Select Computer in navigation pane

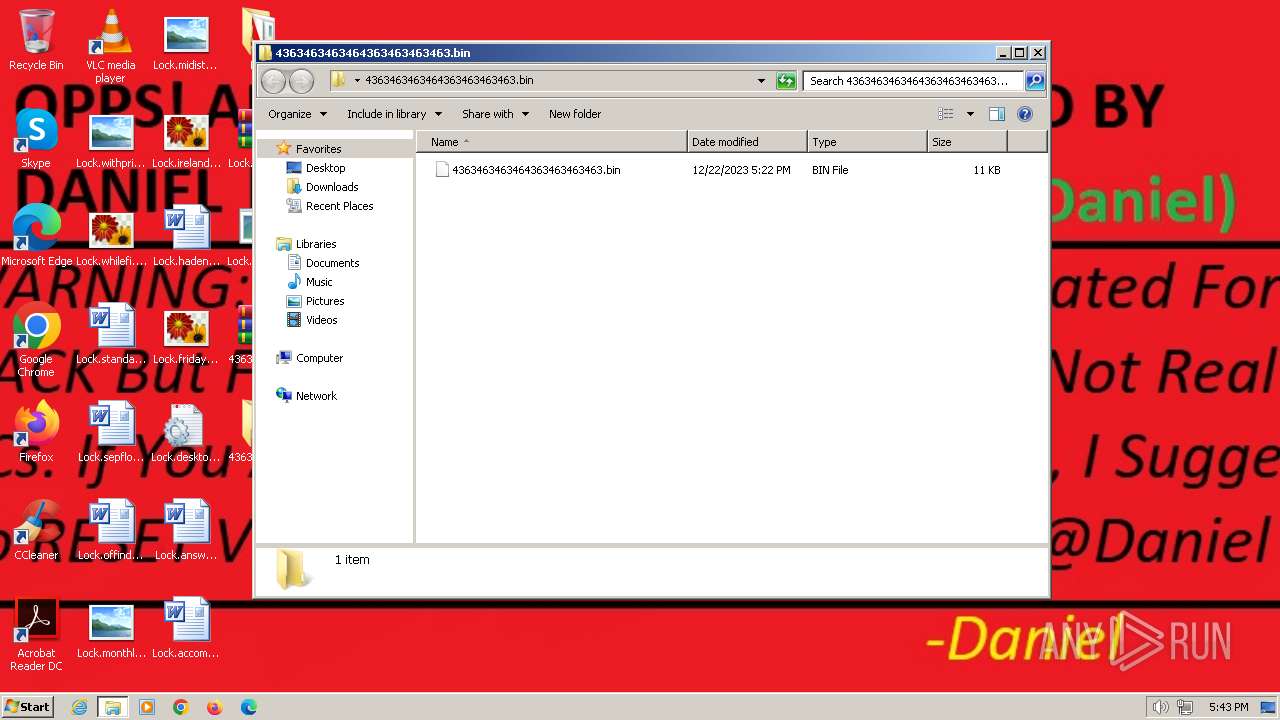click(319, 358)
